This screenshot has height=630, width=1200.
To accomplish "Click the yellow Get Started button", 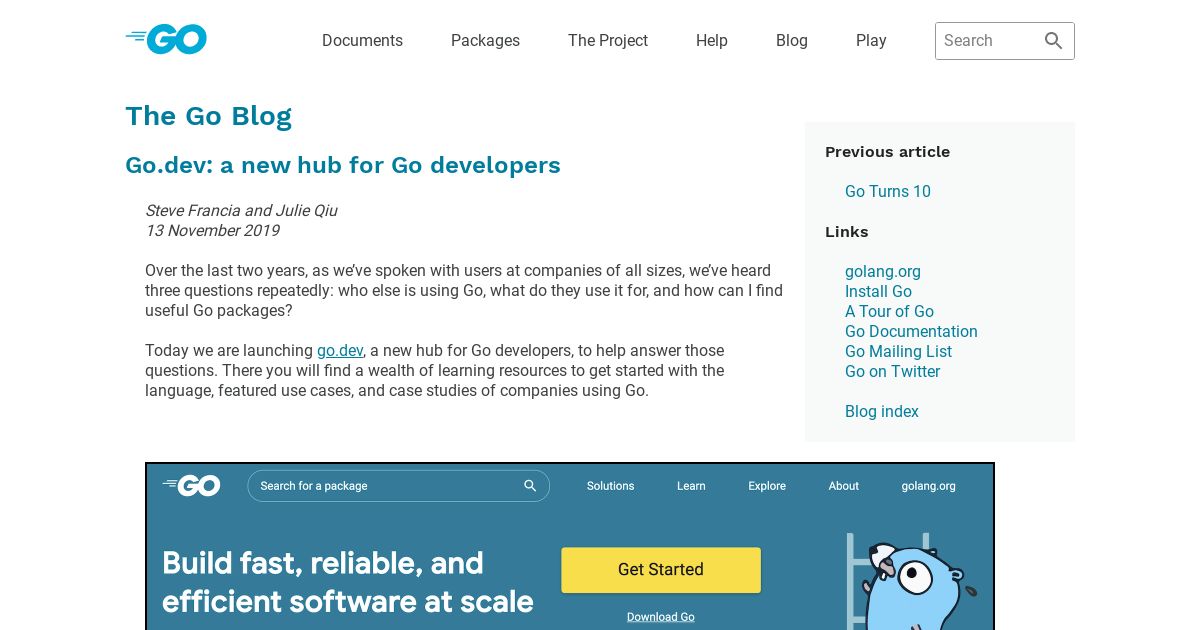I will [661, 570].
